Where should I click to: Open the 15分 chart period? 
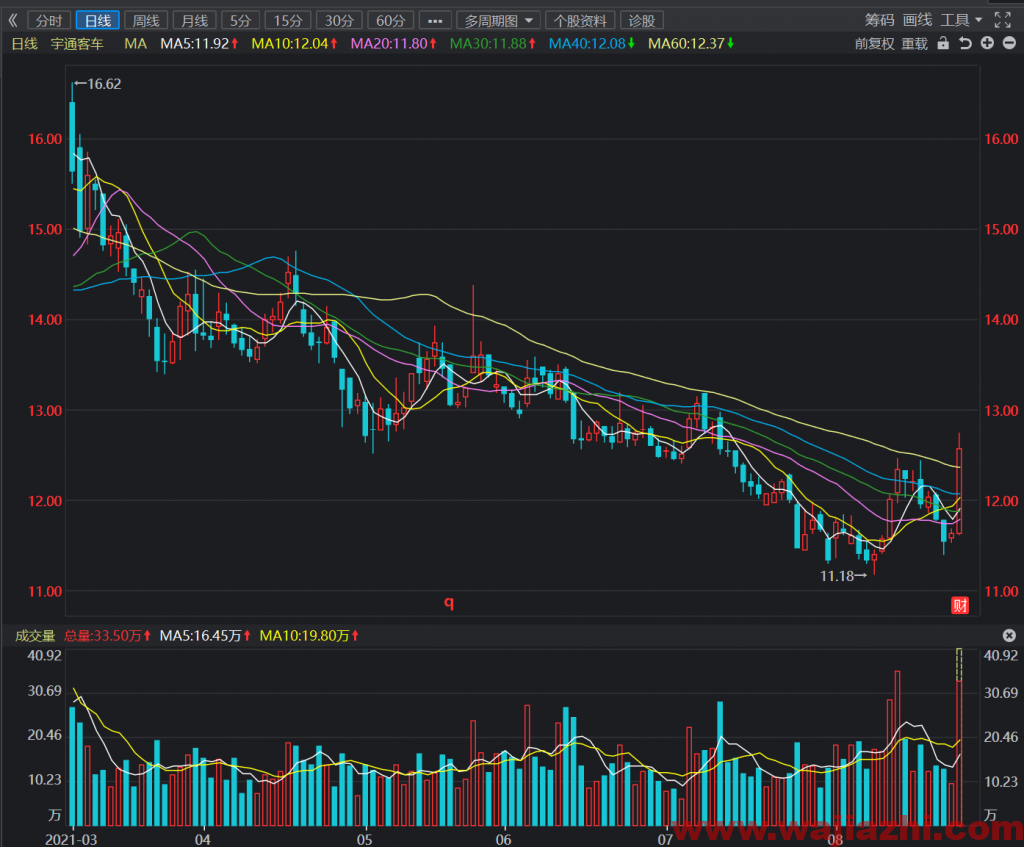(x=288, y=21)
